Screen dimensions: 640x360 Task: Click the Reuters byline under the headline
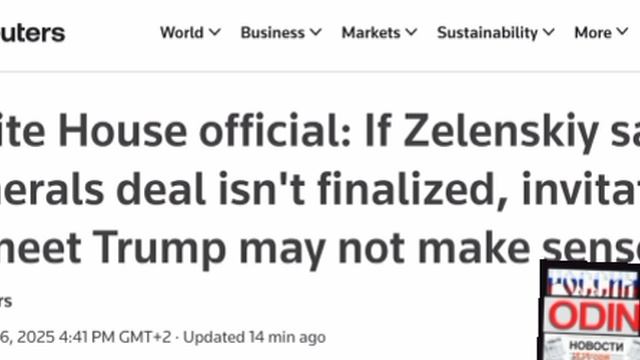6,302
